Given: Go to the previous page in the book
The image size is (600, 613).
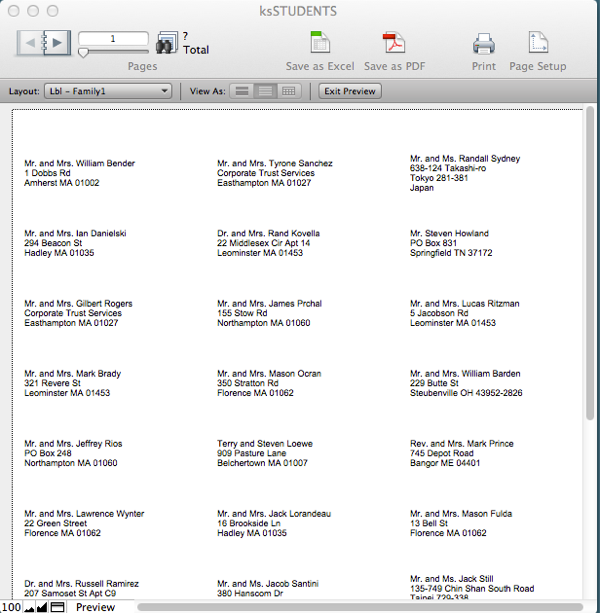Looking at the screenshot, I should (x=32, y=43).
